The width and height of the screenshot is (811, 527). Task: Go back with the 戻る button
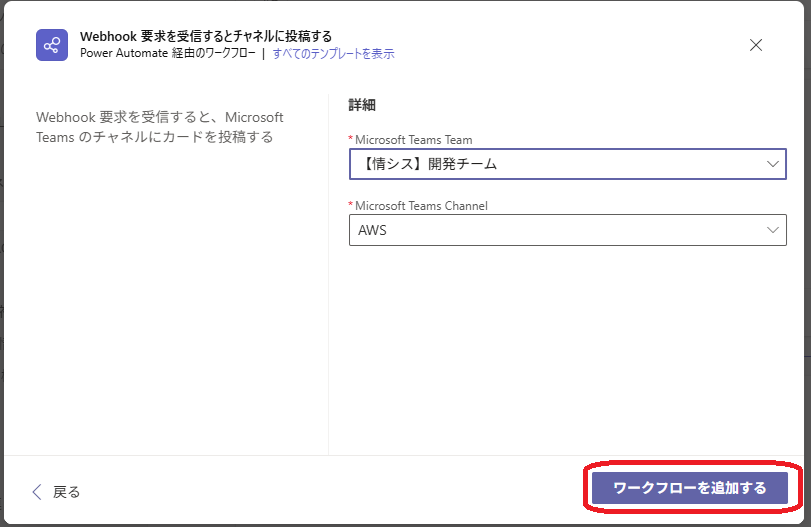pyautogui.click(x=56, y=492)
